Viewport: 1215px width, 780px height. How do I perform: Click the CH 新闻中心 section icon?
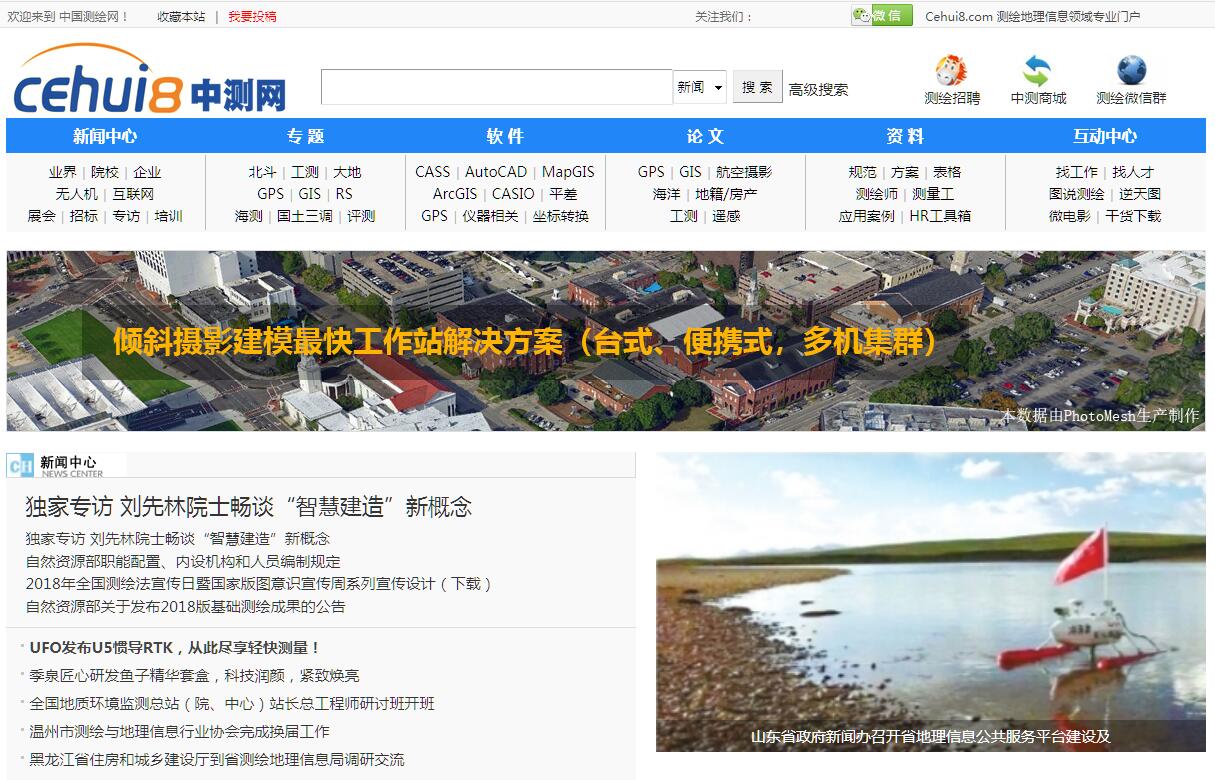coord(20,465)
